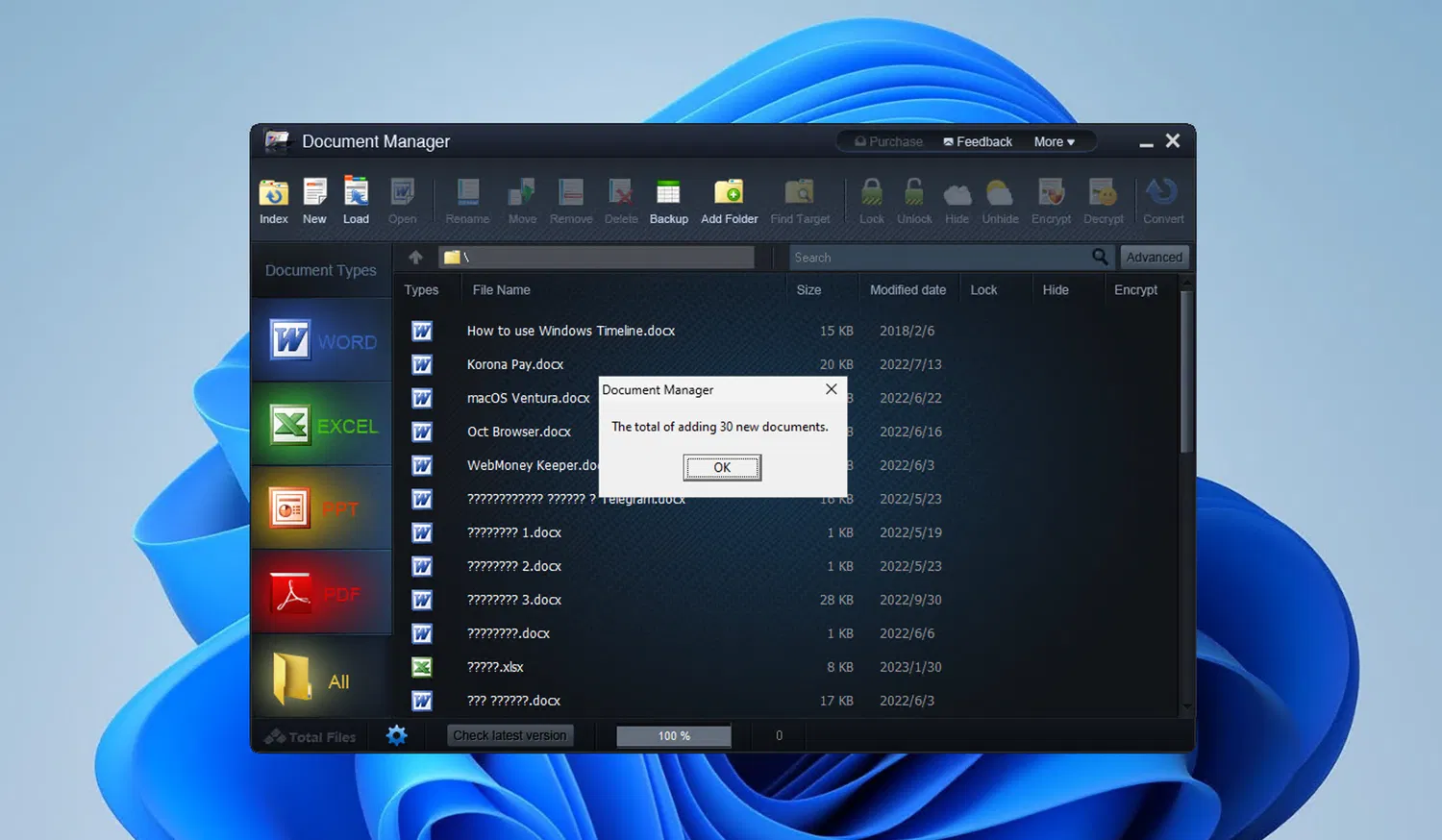This screenshot has height=840, width=1442.
Task: Click the Find Target icon
Action: point(800,193)
